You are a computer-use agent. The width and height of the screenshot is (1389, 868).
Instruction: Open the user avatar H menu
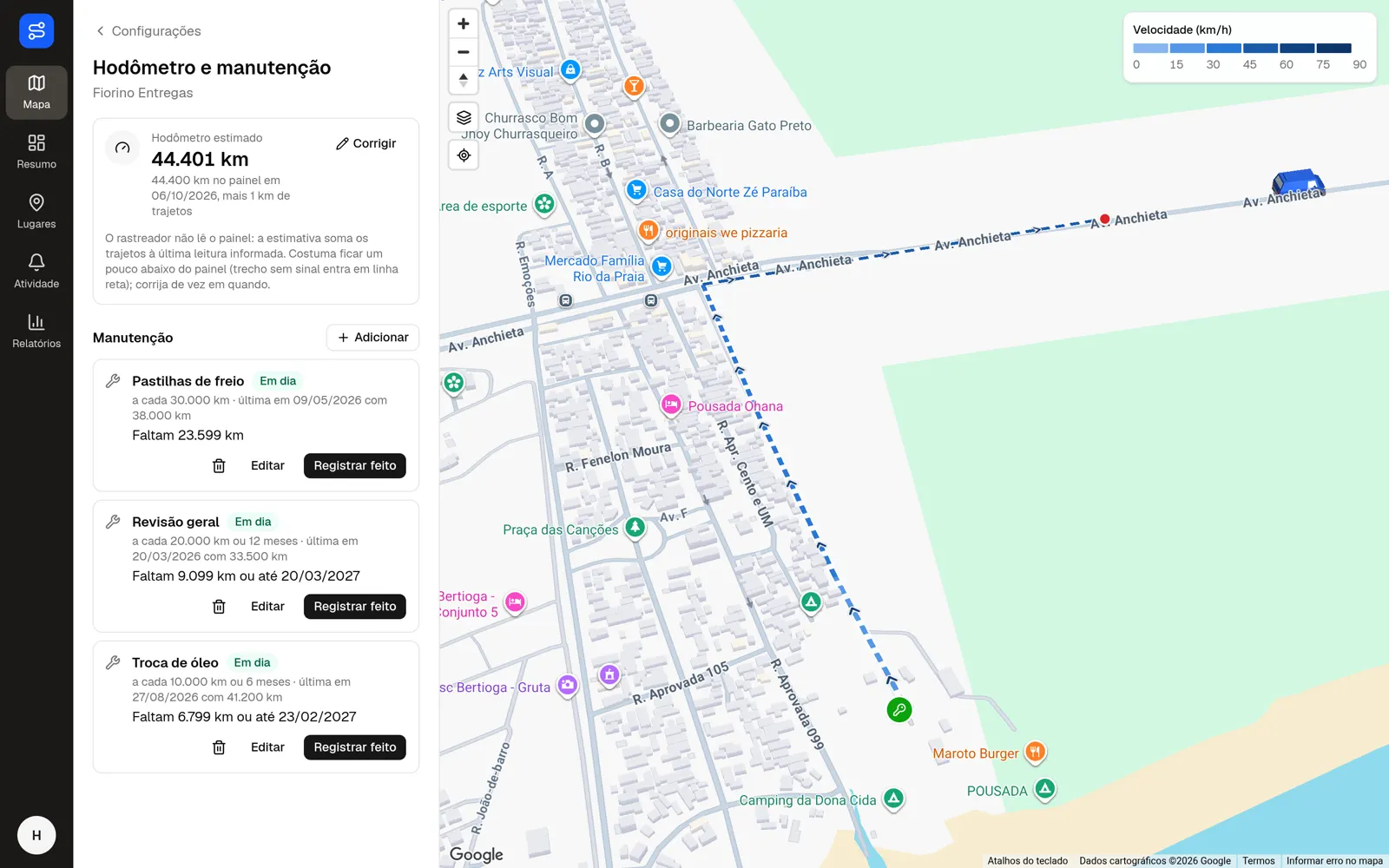pyautogui.click(x=36, y=835)
